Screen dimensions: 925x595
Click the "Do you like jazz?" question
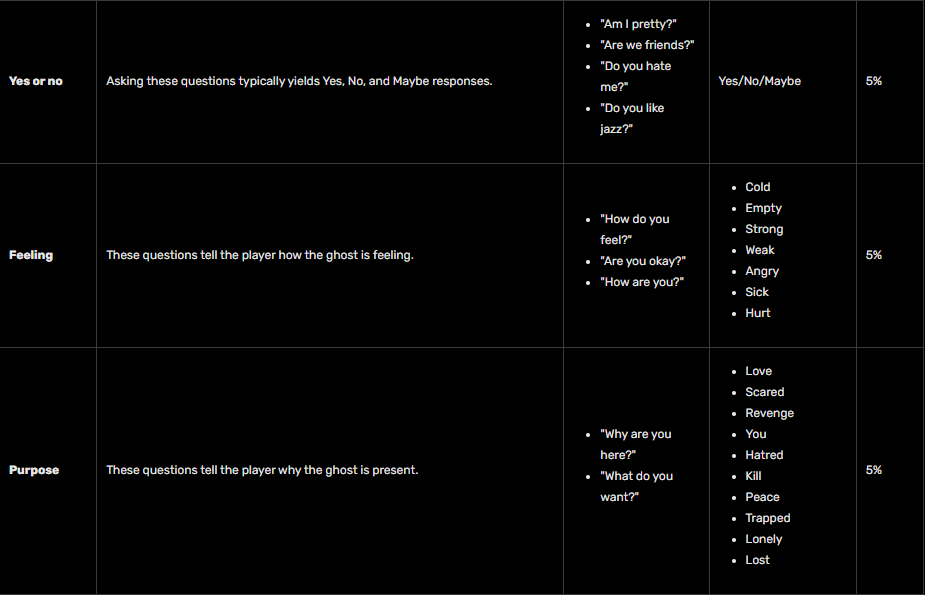click(x=631, y=118)
